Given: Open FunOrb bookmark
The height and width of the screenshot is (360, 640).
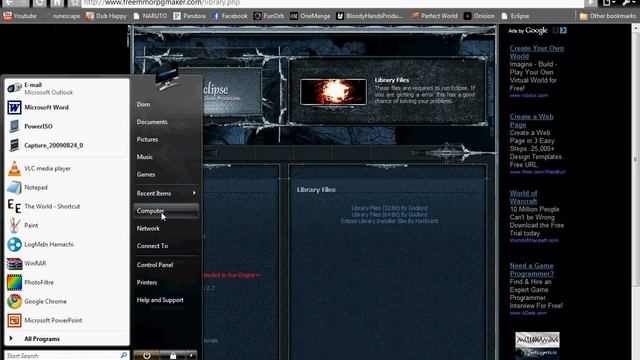Looking at the screenshot, I should click(269, 16).
